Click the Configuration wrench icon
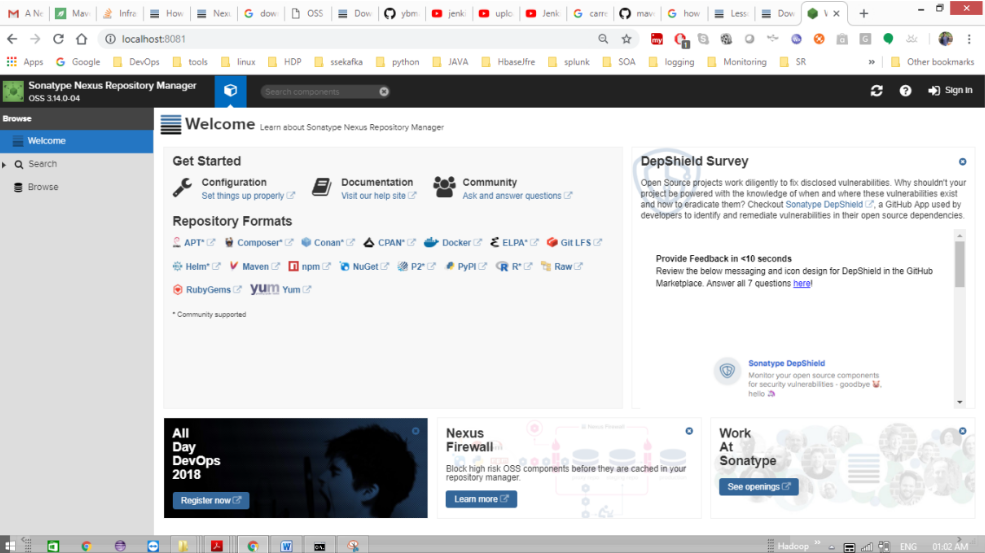 pos(182,187)
